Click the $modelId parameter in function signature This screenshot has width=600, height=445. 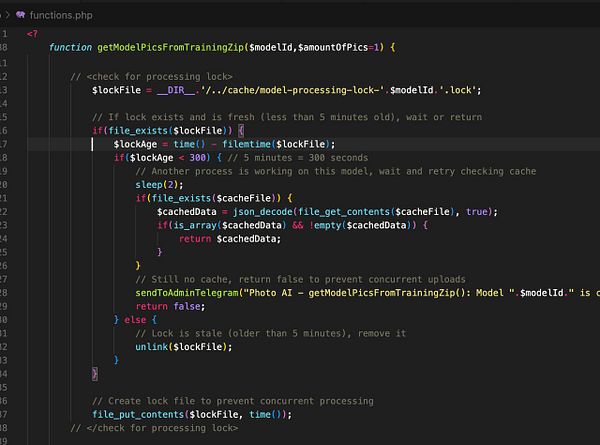[x=271, y=47]
